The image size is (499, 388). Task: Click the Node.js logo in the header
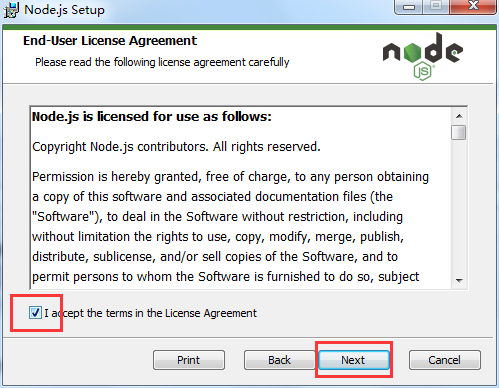[x=423, y=56]
